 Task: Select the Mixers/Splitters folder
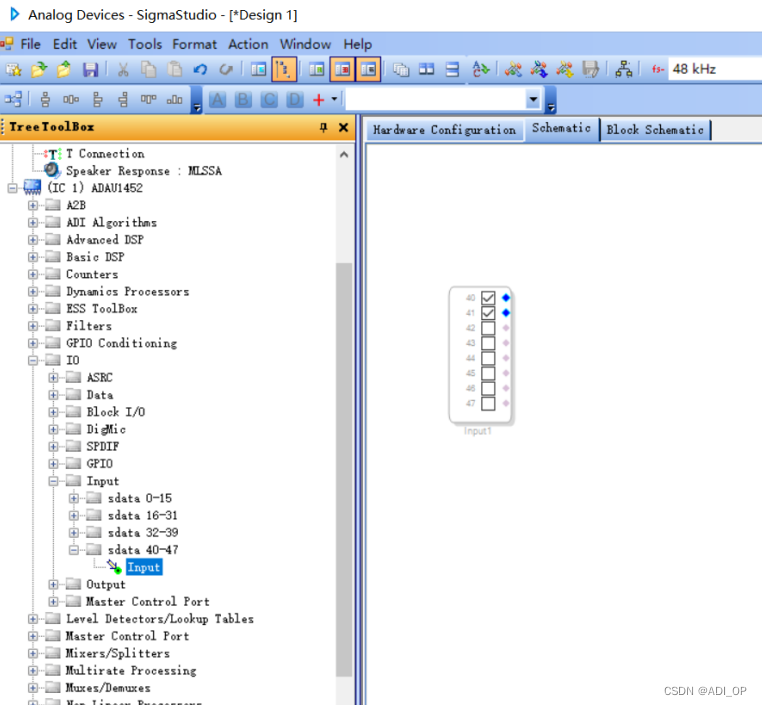click(118, 654)
